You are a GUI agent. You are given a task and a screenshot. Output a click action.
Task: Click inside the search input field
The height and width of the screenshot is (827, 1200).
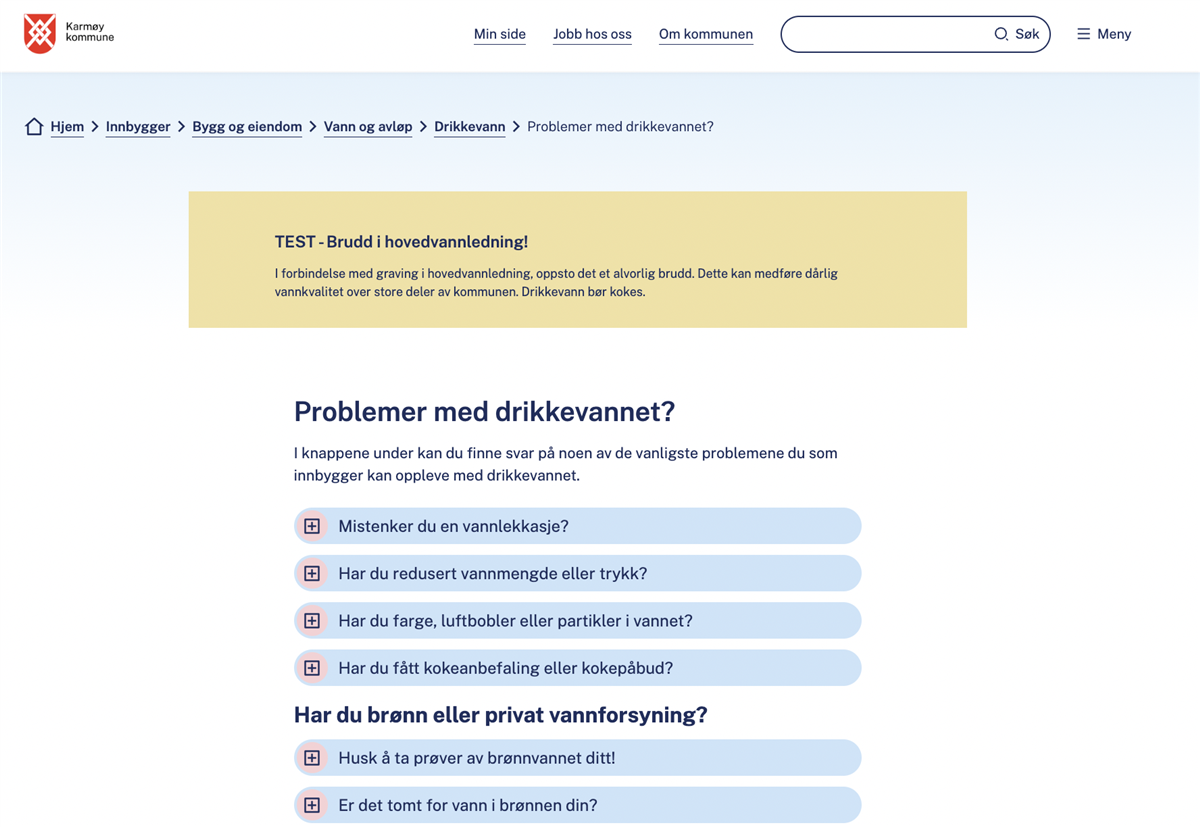click(x=885, y=34)
